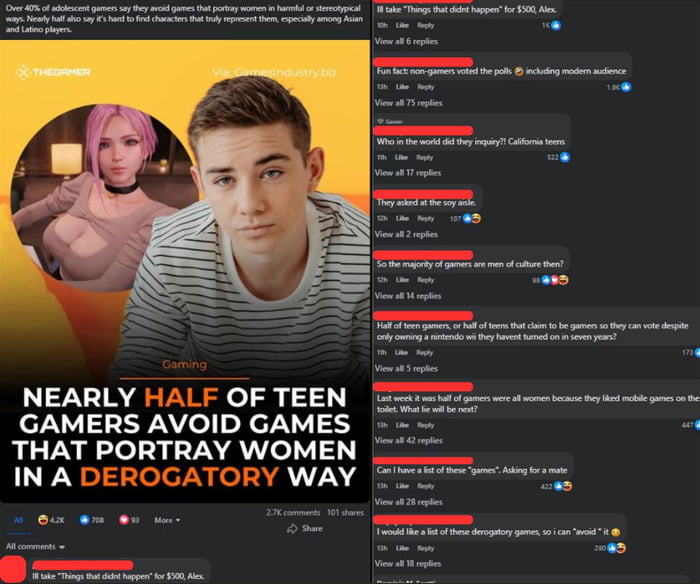Click the laughing reaction icon with 4.2K

click(43, 520)
